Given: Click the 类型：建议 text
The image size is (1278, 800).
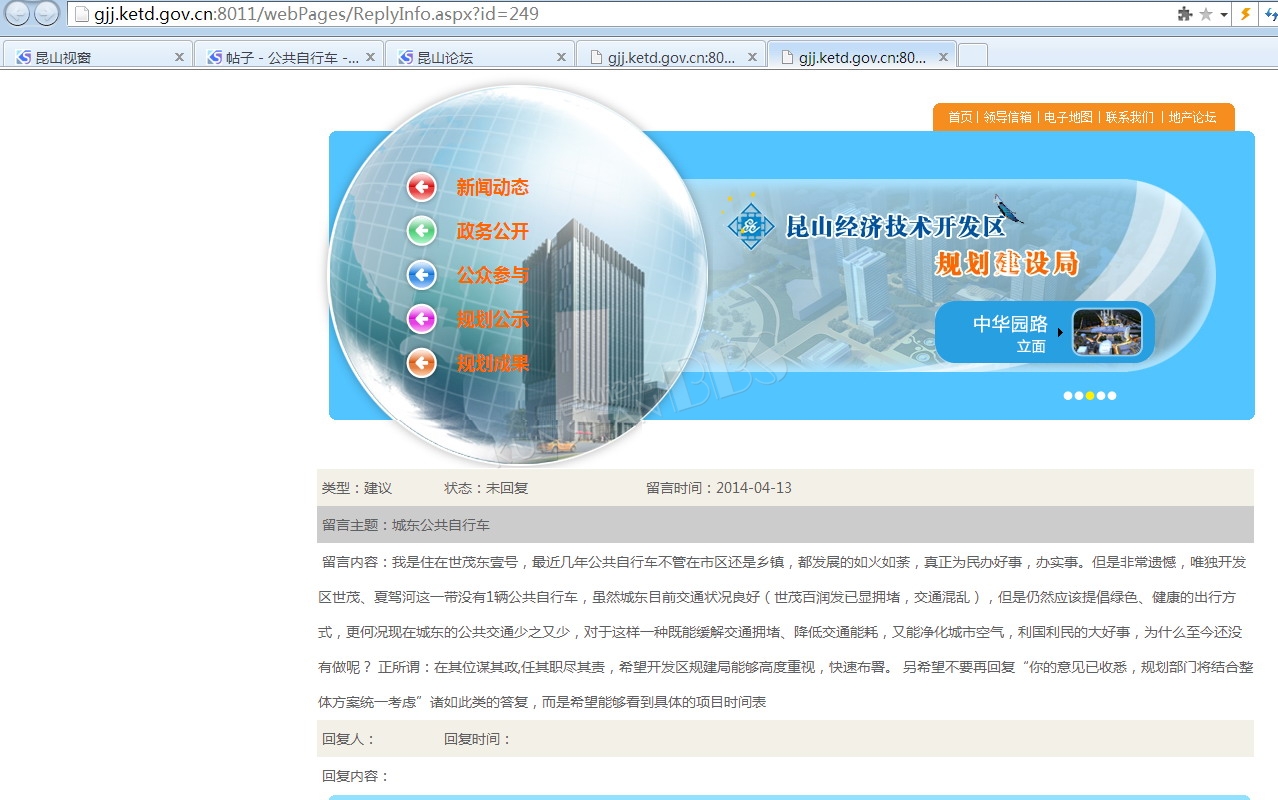Looking at the screenshot, I should coord(357,488).
